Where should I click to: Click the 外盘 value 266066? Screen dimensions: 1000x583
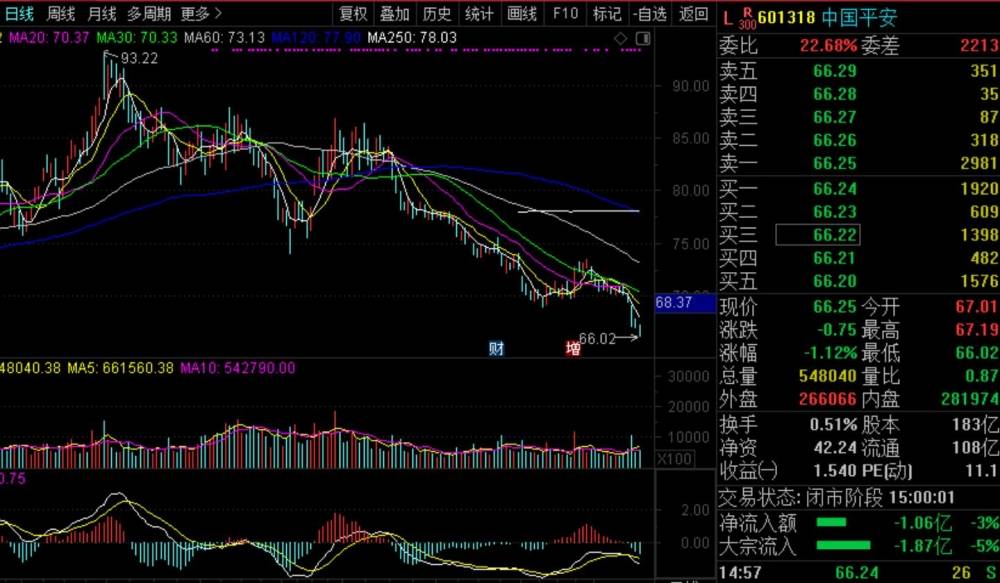point(828,399)
